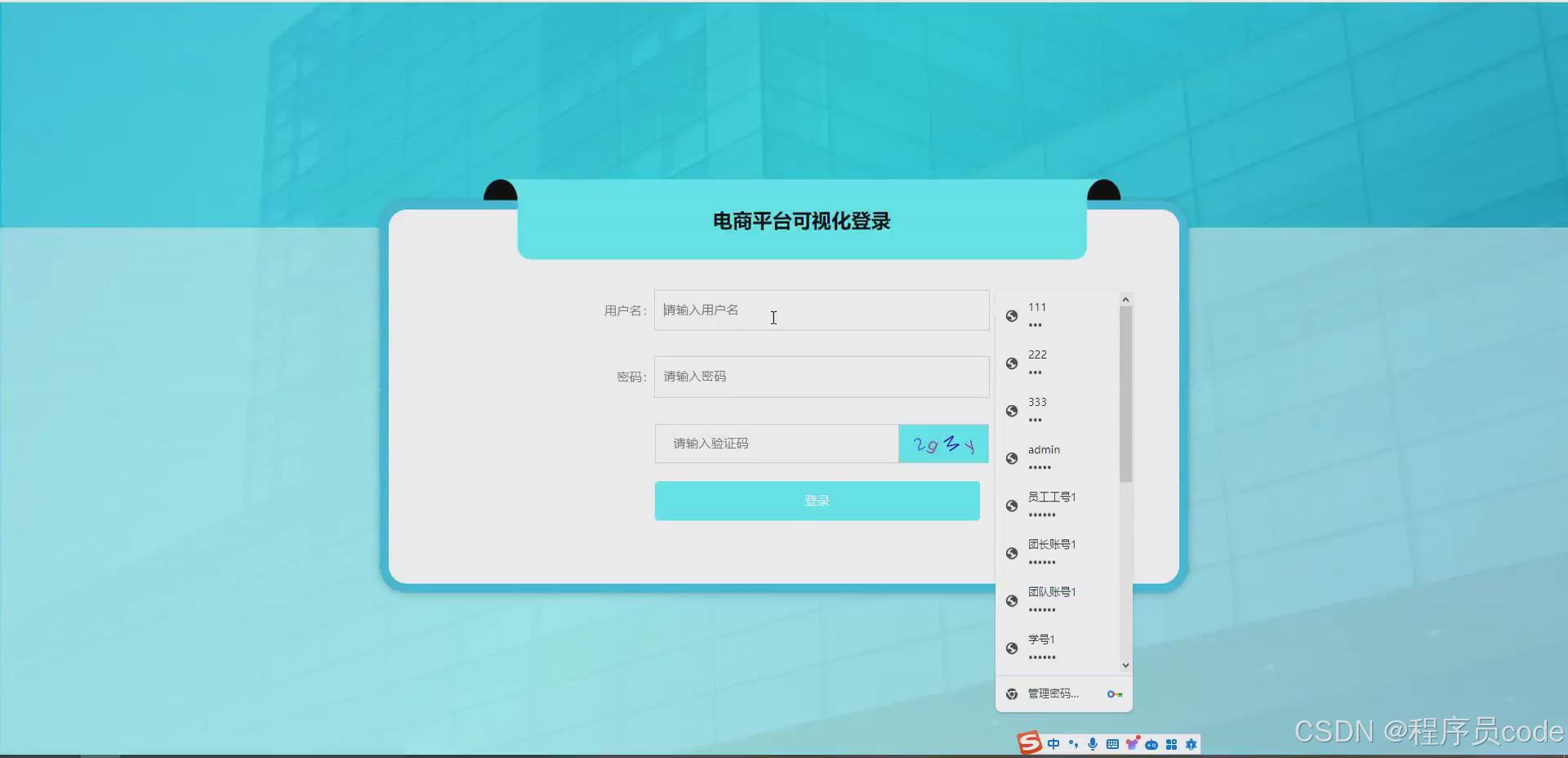Toggle Chinese/English input with 中 icon
The width and height of the screenshot is (1568, 758).
1053,744
